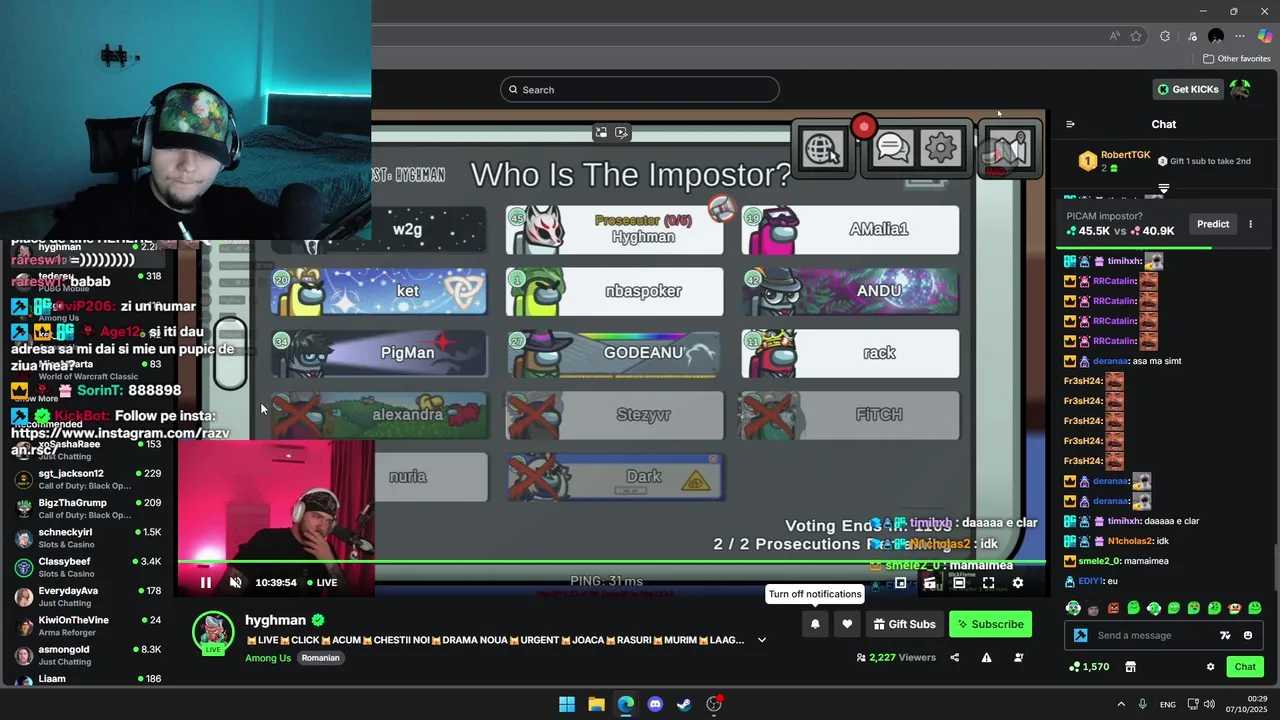Open Discord from the taskbar
Screen dimensions: 1280x720
pyautogui.click(x=655, y=704)
